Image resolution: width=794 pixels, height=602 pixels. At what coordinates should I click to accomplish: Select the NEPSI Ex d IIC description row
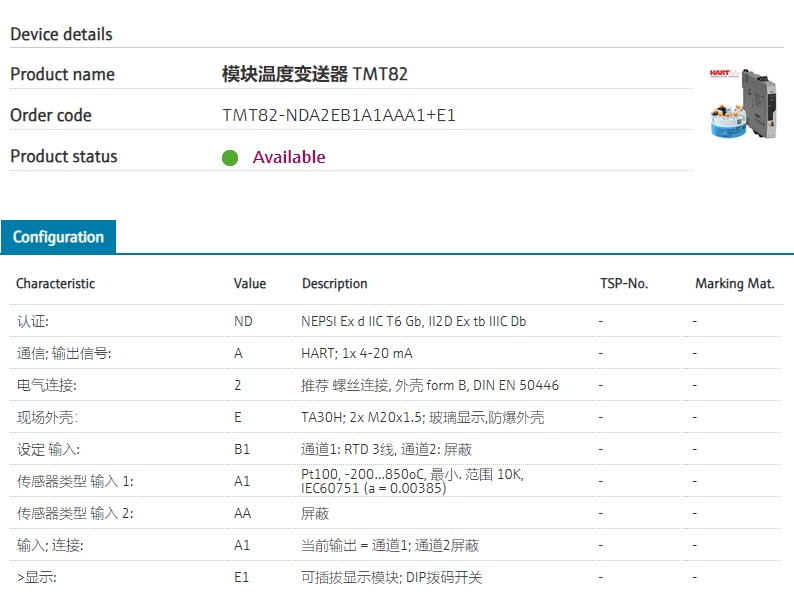click(395, 321)
